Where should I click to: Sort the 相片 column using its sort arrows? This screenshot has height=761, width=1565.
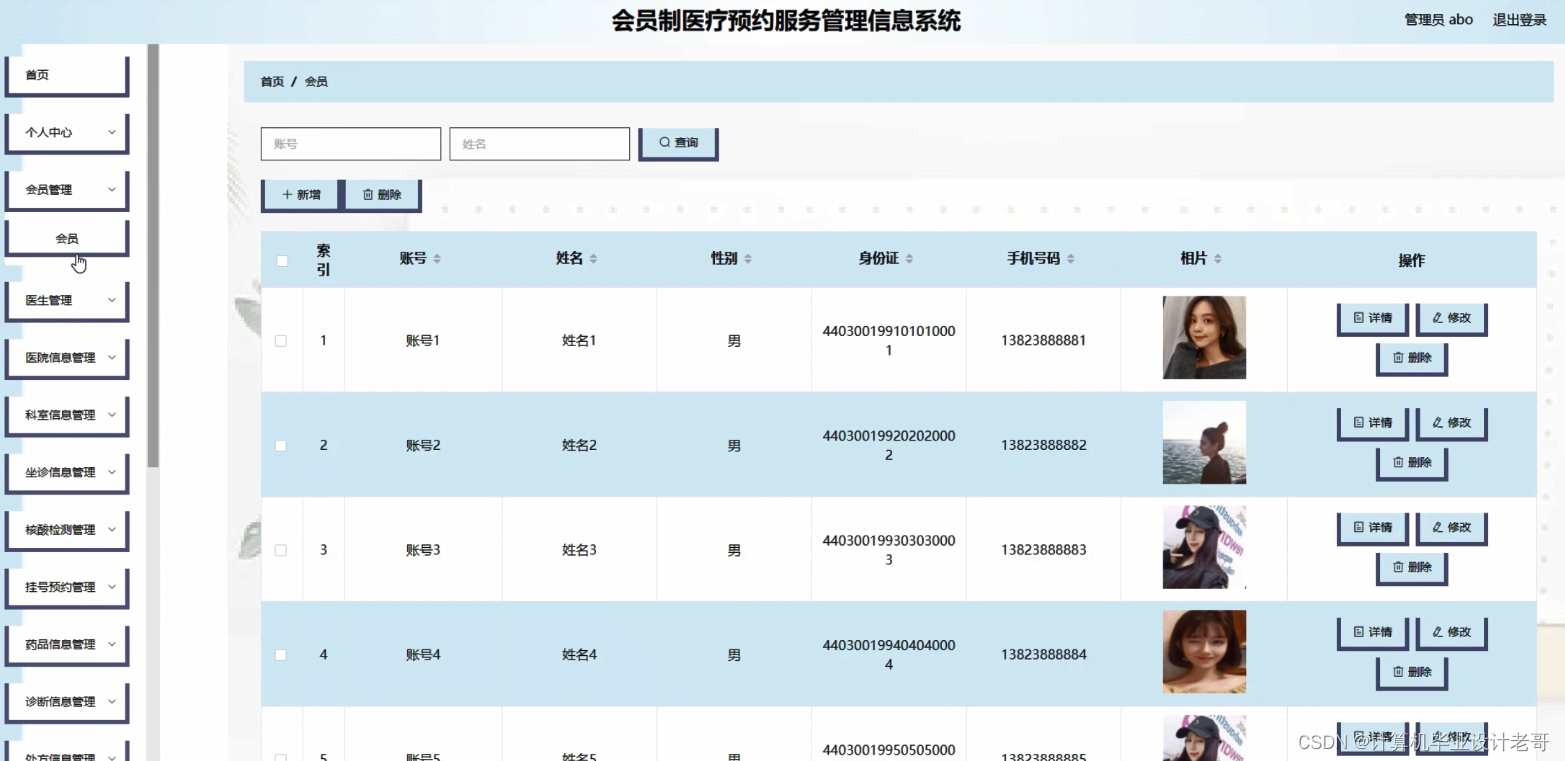1218,259
